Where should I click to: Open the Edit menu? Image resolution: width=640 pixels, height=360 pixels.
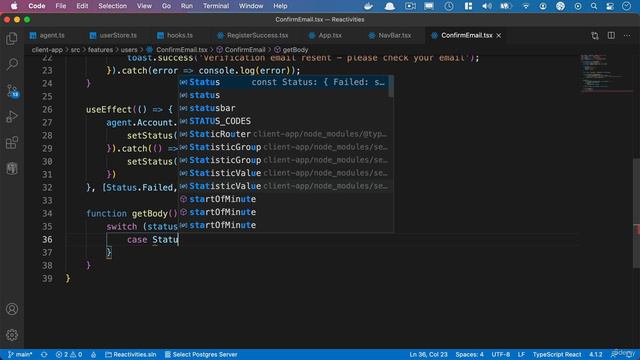coord(82,6)
